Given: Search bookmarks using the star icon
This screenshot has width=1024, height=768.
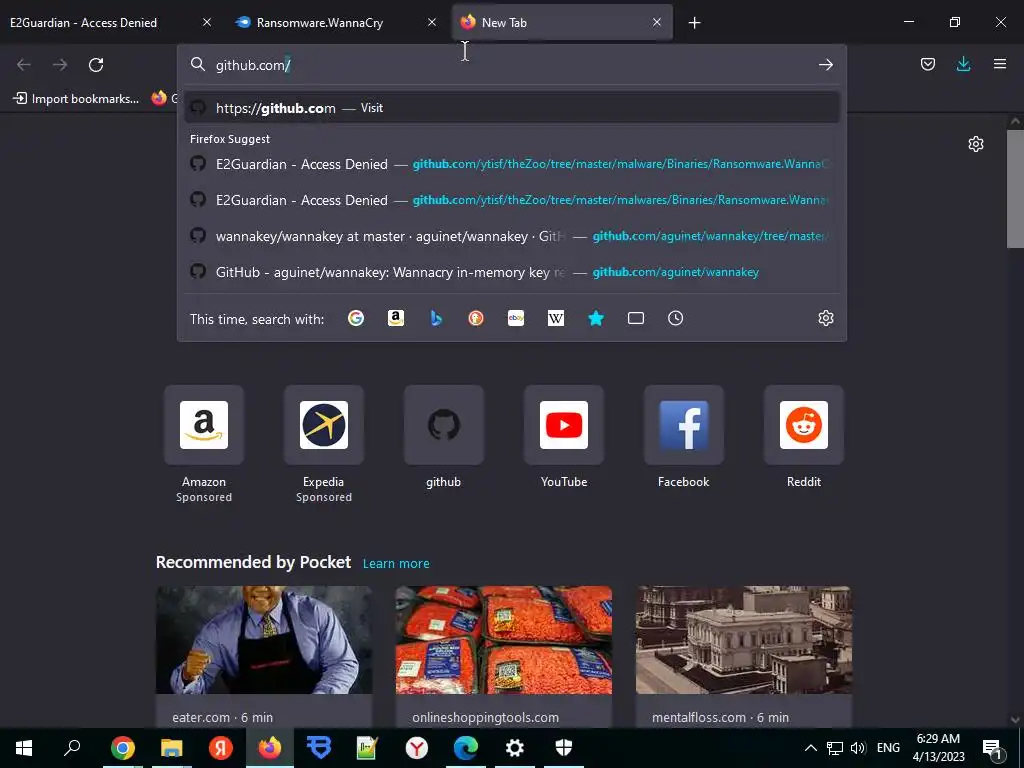Looking at the screenshot, I should (596, 318).
